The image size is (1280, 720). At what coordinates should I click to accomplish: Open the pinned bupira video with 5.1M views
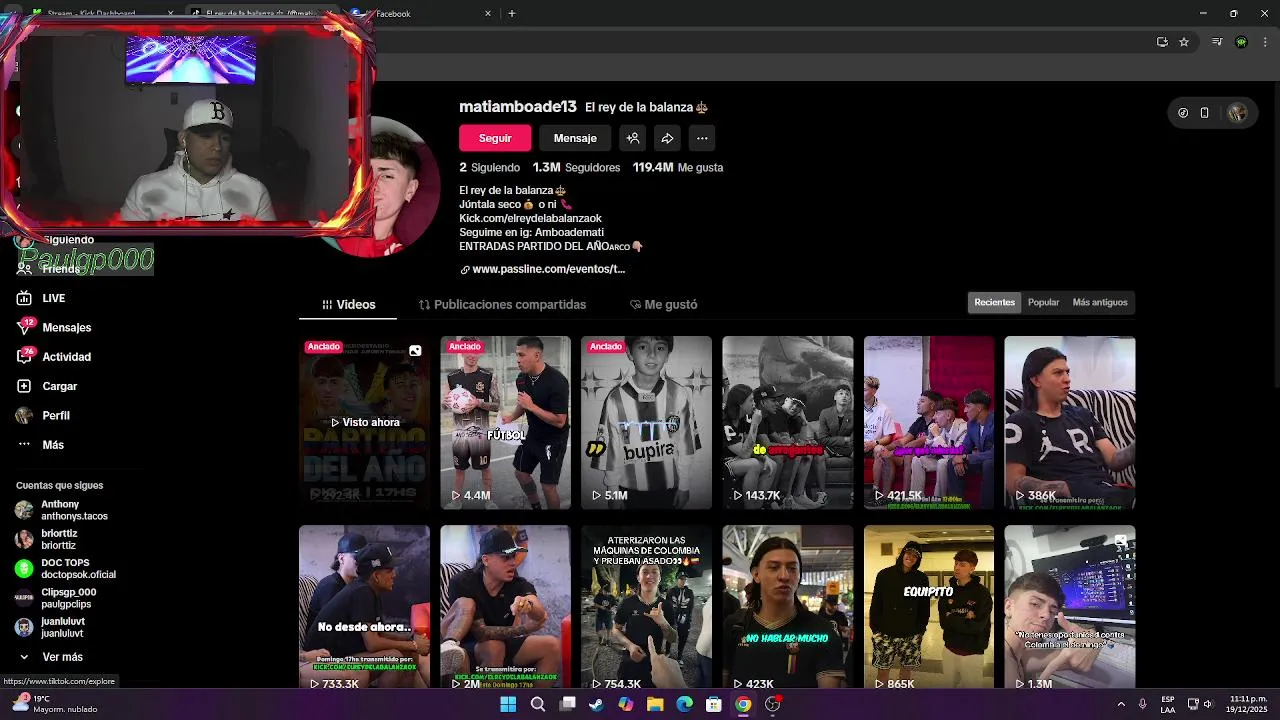click(646, 423)
